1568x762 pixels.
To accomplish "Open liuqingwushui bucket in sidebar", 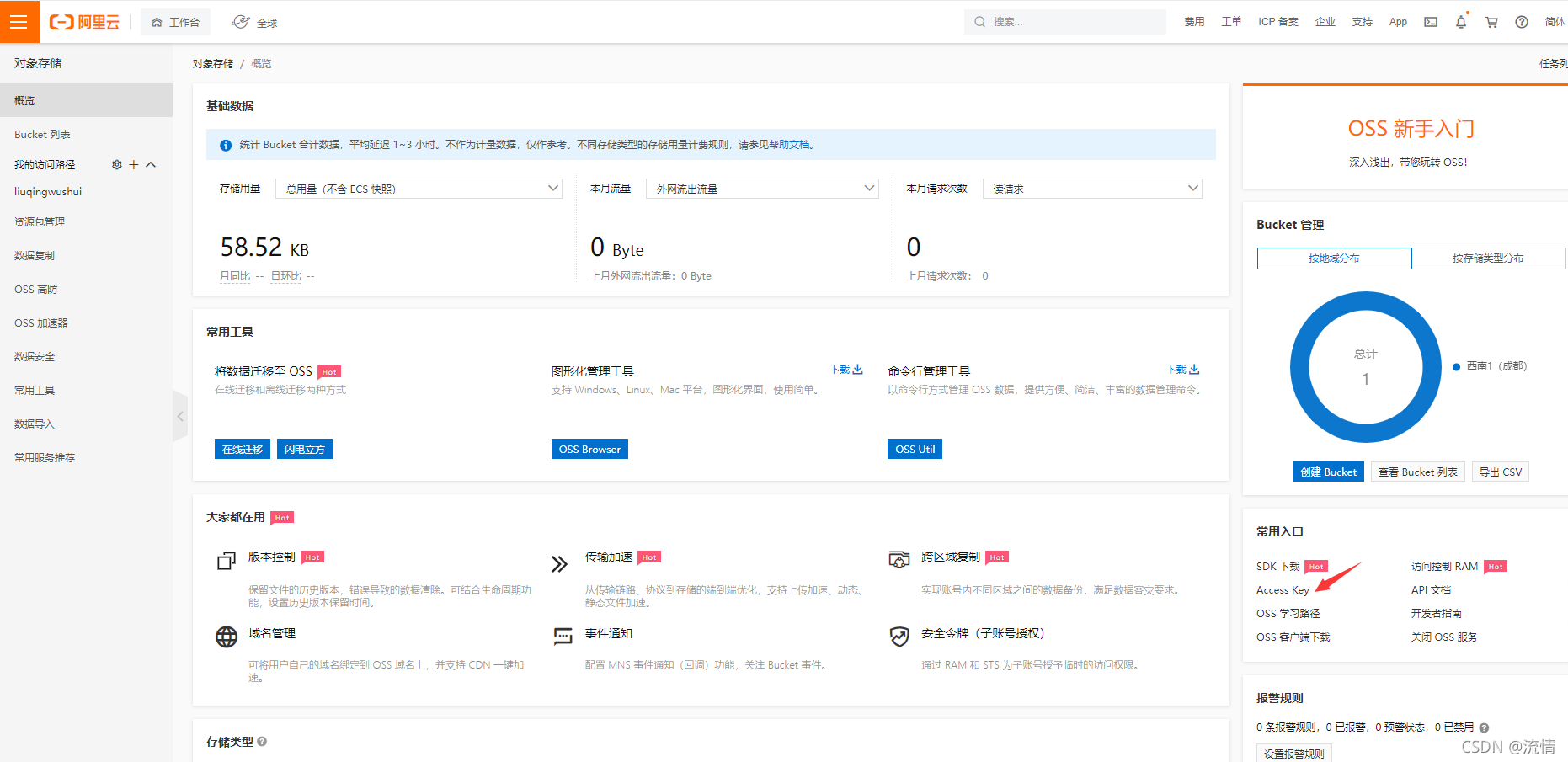I will [x=48, y=192].
